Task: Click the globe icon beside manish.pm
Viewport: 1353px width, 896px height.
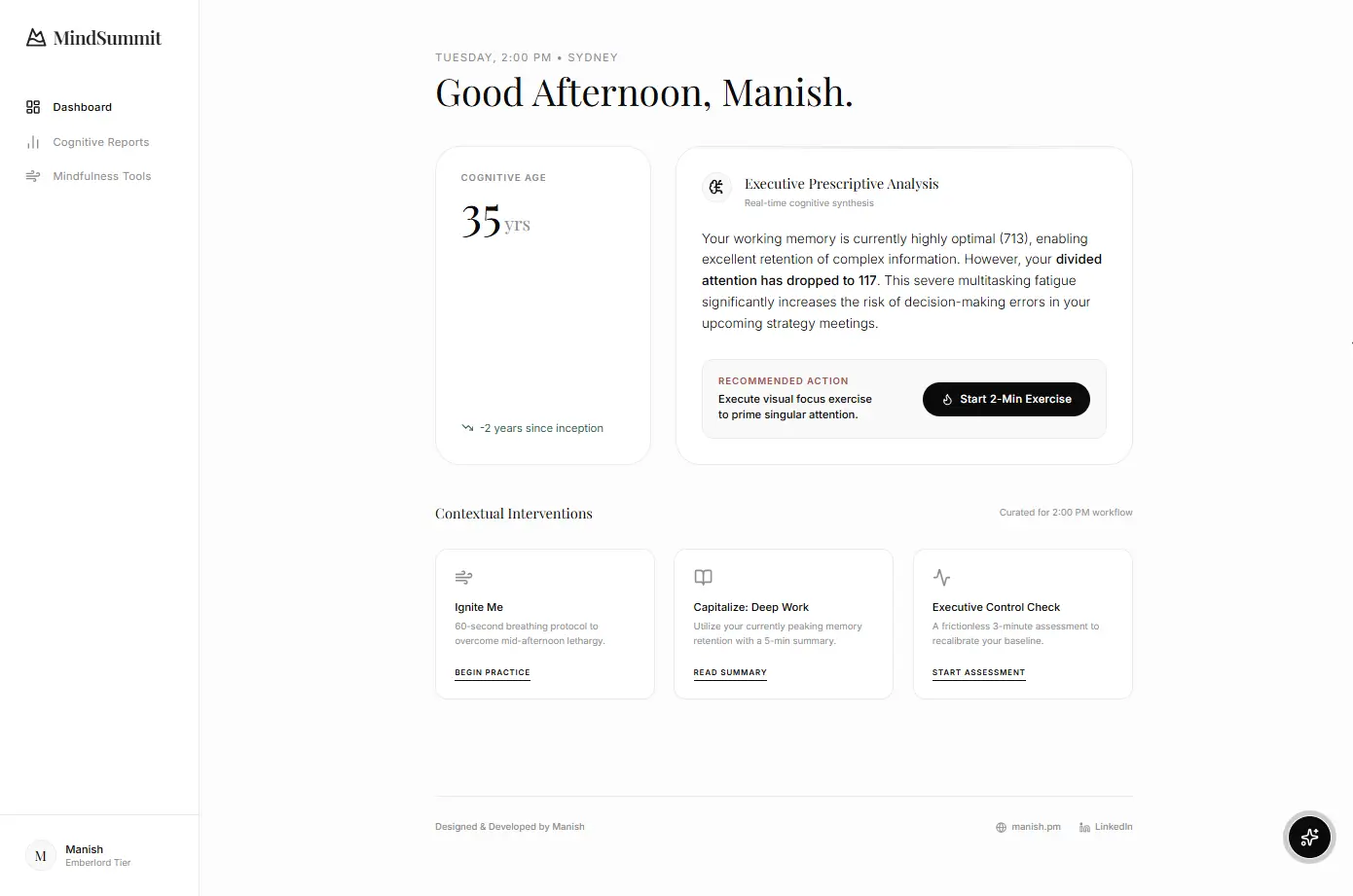Action: (1000, 827)
